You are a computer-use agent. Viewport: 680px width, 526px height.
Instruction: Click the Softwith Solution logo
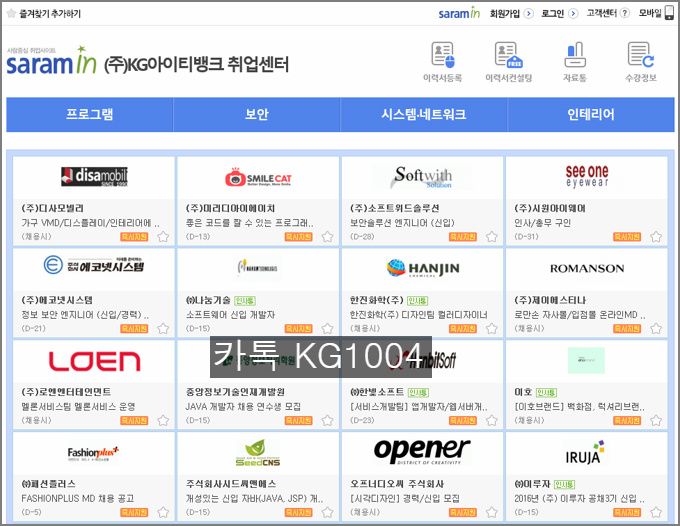point(422,177)
